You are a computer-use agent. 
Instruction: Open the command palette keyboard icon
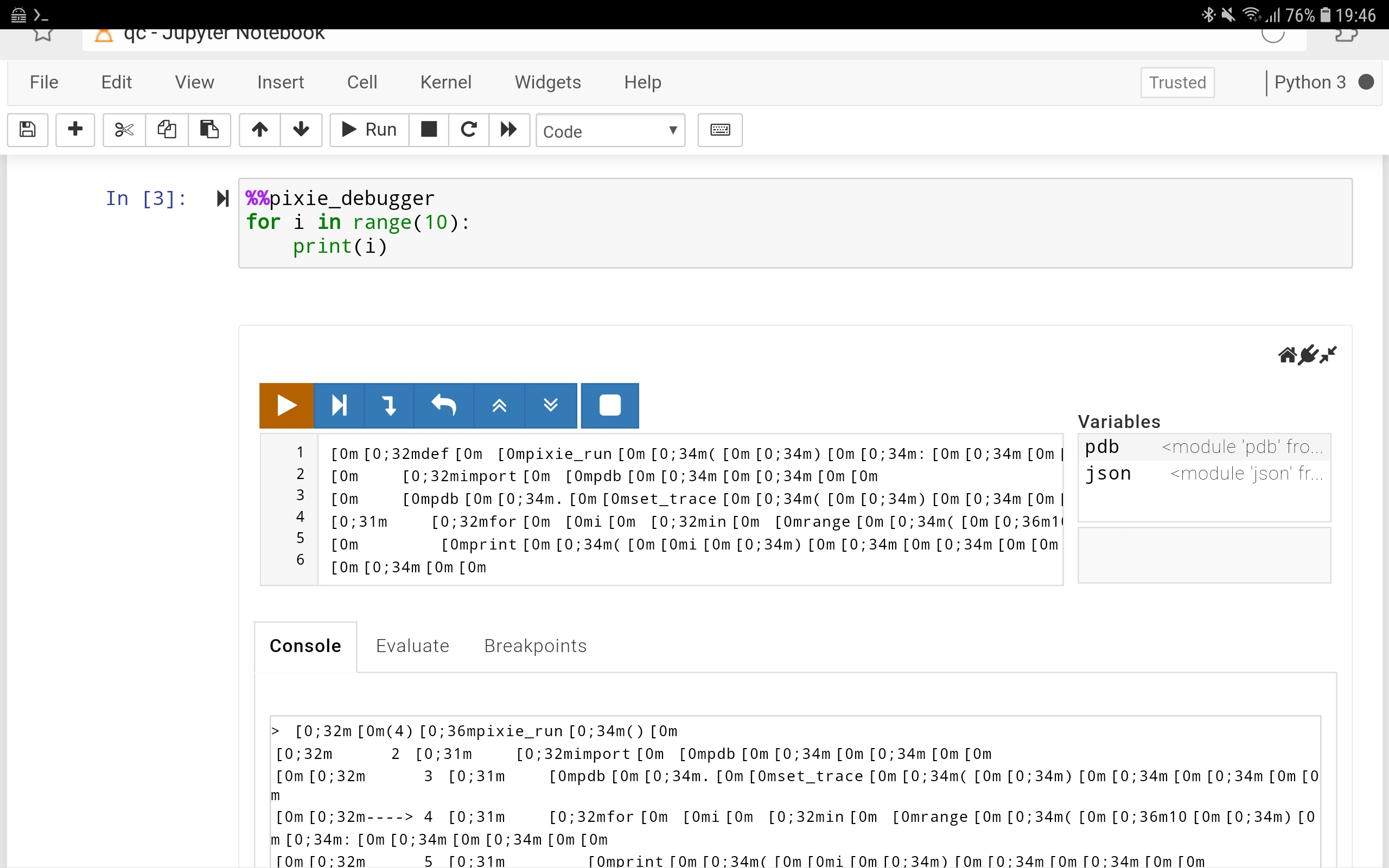[x=719, y=130]
